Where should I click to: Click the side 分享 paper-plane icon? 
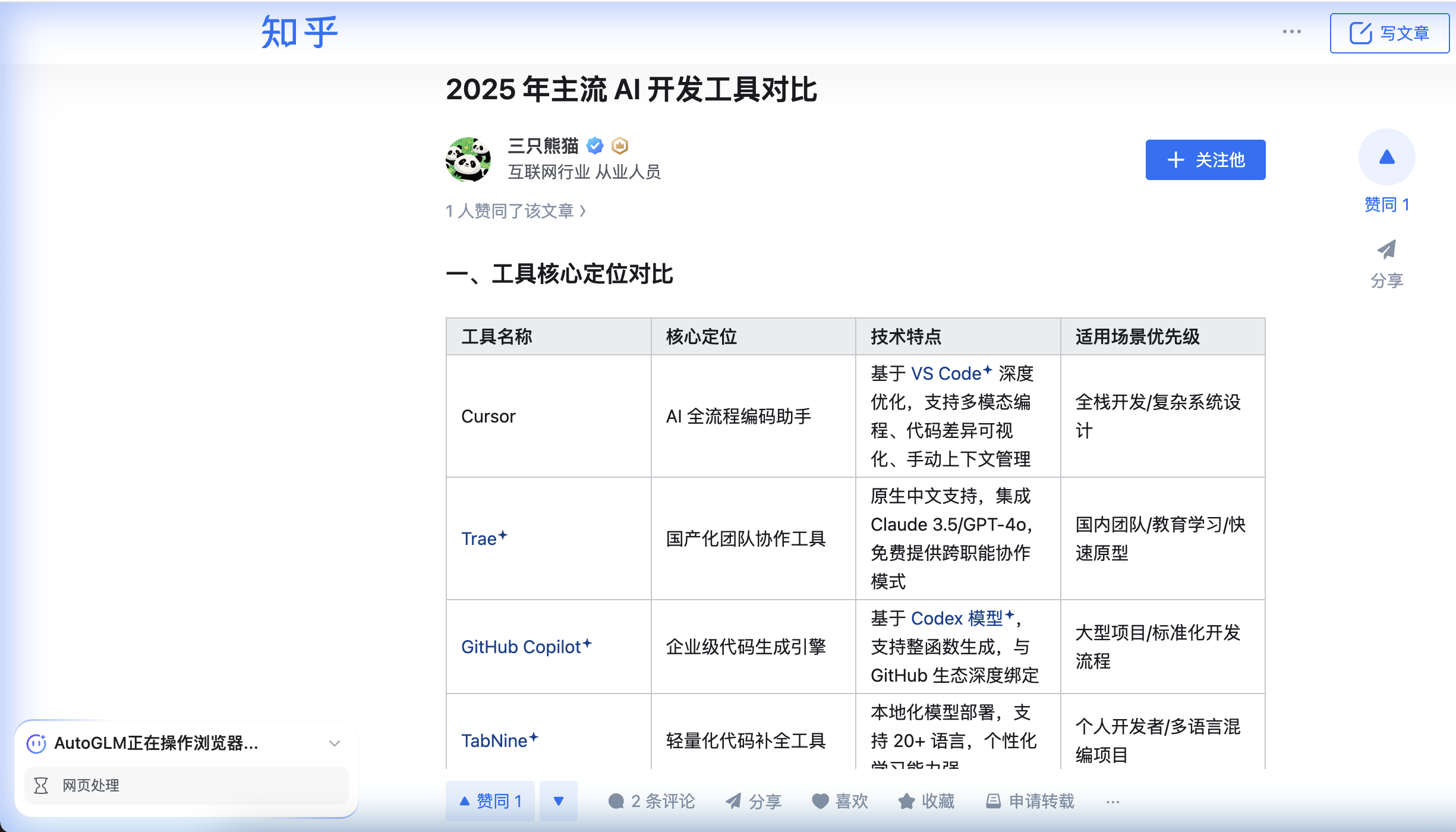pos(1386,250)
